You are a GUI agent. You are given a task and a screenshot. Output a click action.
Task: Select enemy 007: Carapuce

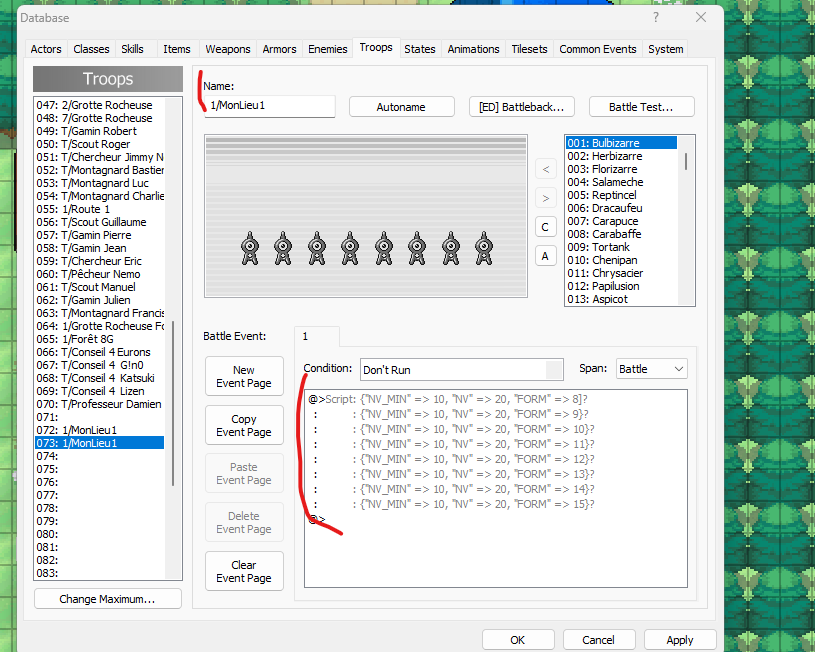click(x=621, y=221)
